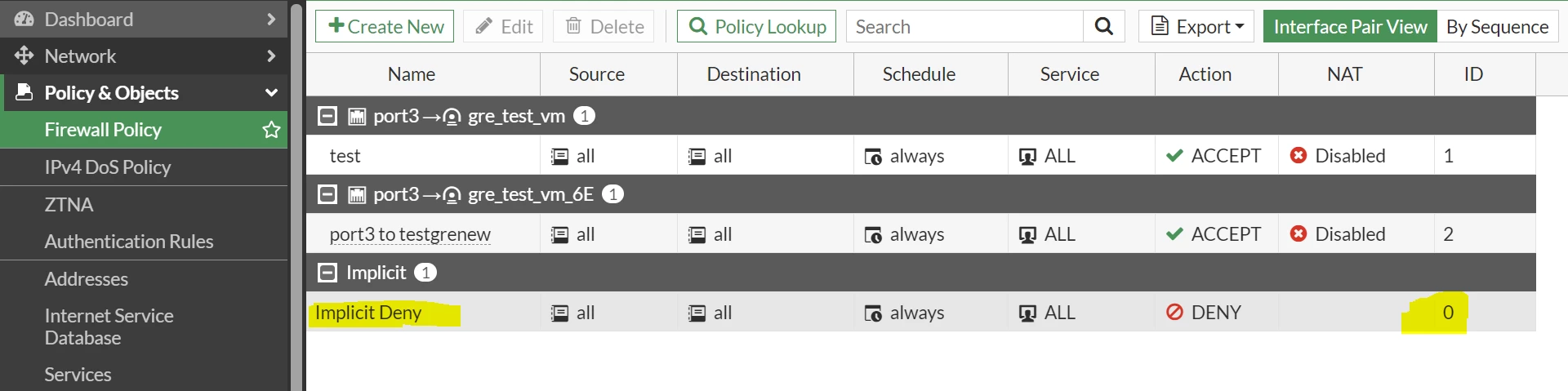Click the Create New button
Image resolution: width=1568 pixels, height=391 pixels.
(385, 26)
